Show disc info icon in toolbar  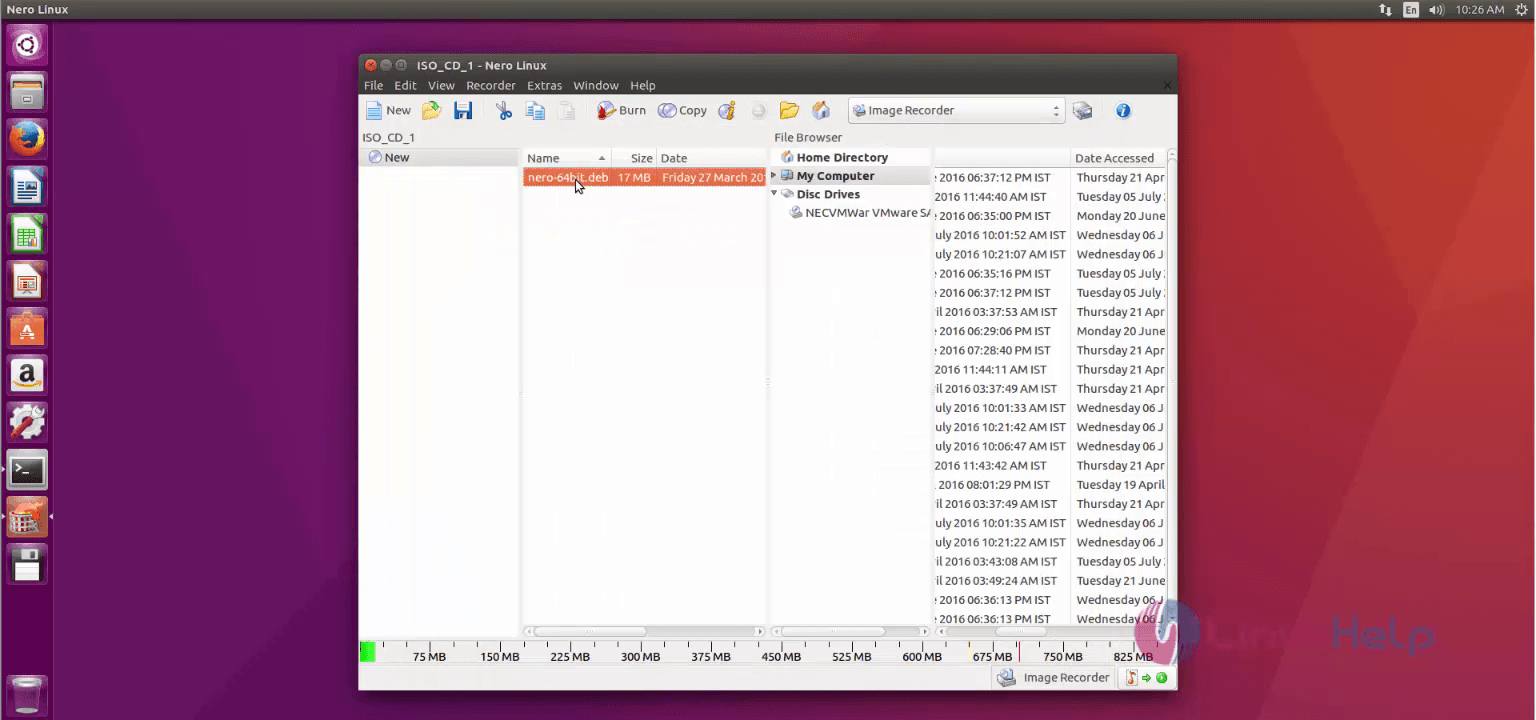[x=727, y=111]
